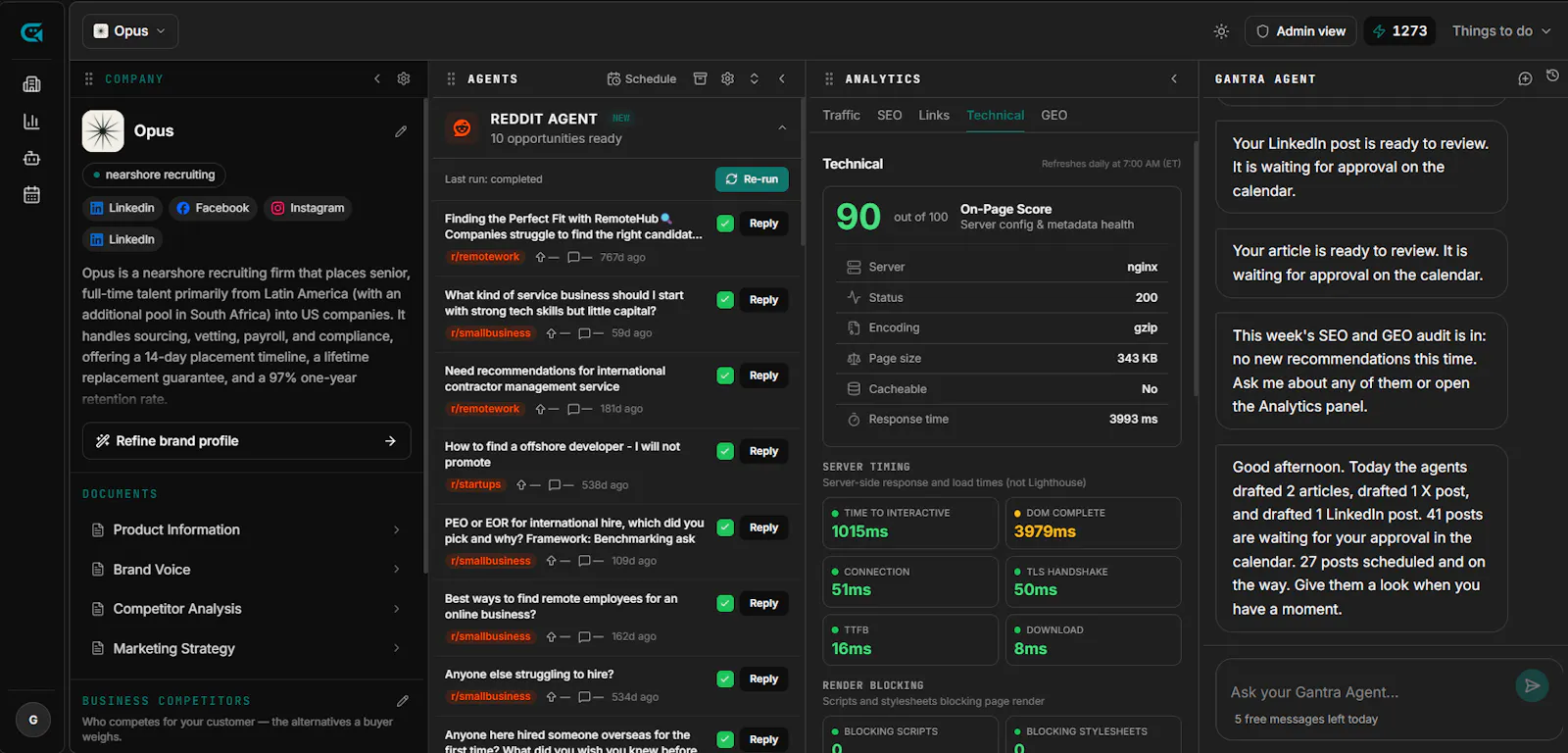
Task: Click the Analytics panel drag handle
Action: [x=829, y=78]
